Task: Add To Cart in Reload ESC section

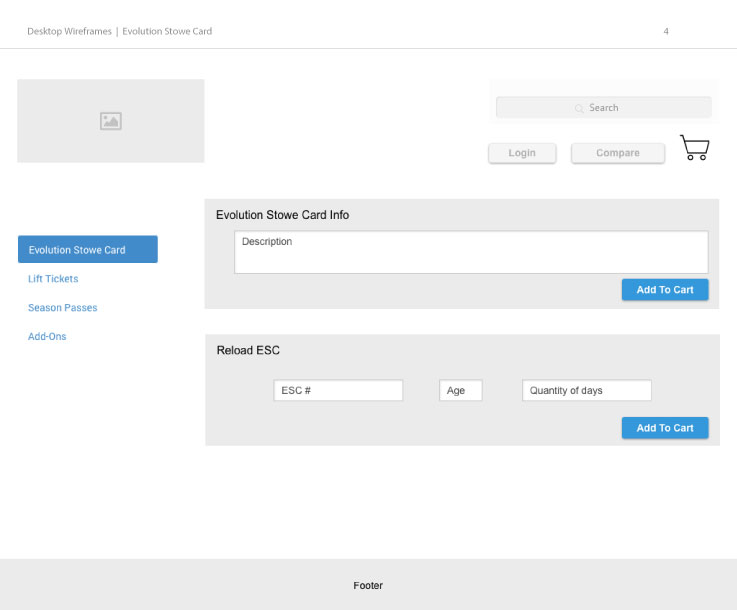Action: [x=664, y=428]
